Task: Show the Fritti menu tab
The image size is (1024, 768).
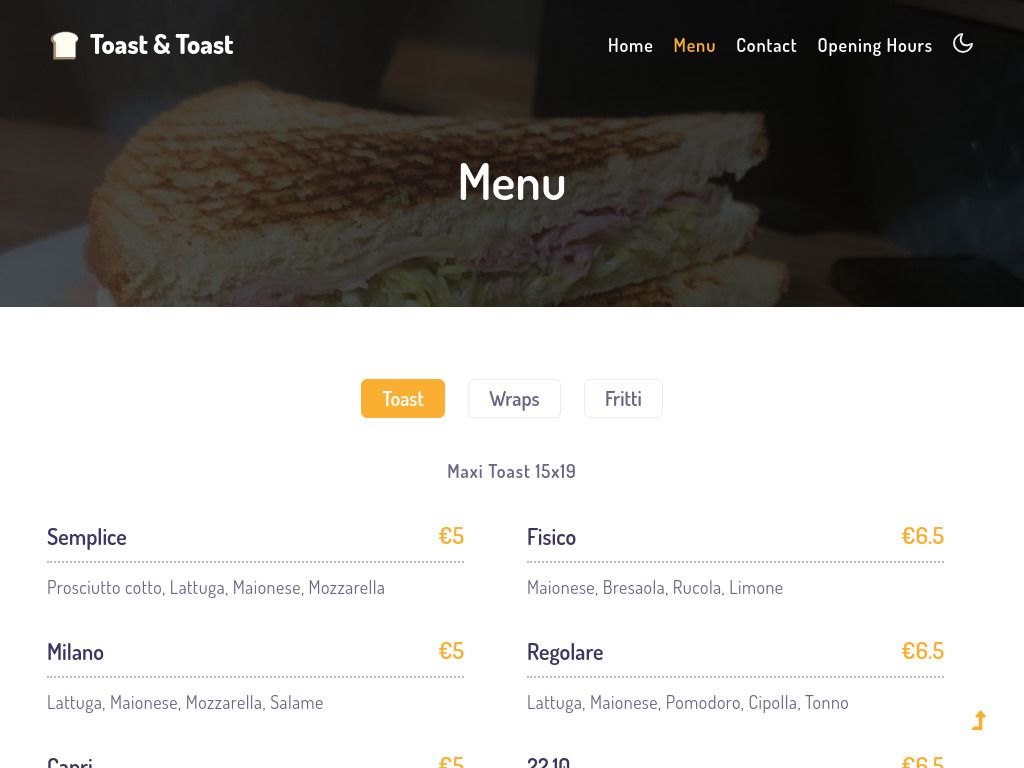Action: click(623, 398)
